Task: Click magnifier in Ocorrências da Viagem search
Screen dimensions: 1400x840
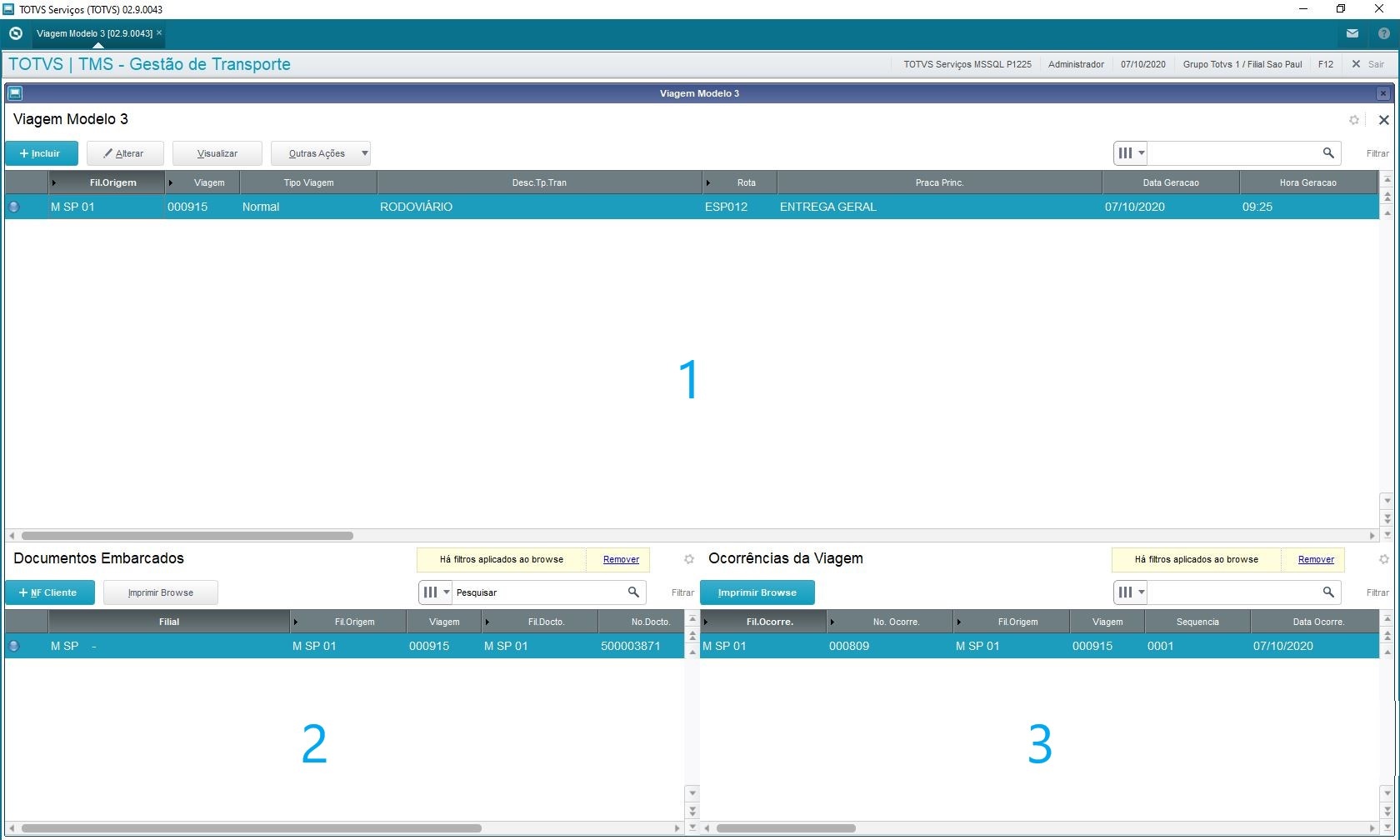Action: tap(1328, 592)
